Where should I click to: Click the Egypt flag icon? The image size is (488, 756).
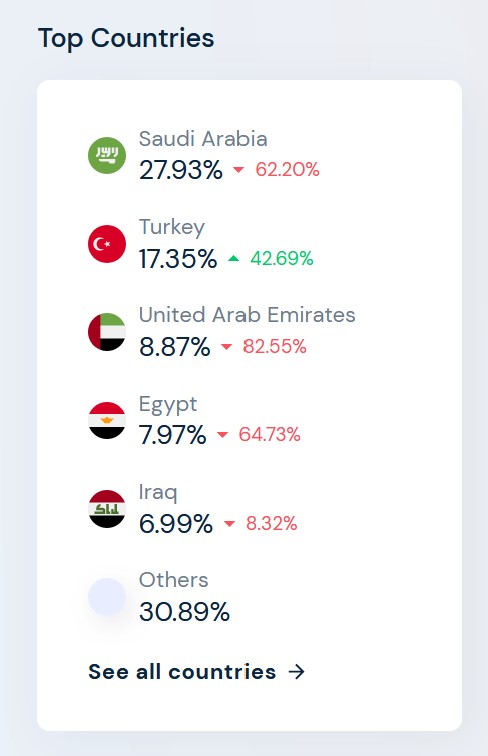point(107,420)
